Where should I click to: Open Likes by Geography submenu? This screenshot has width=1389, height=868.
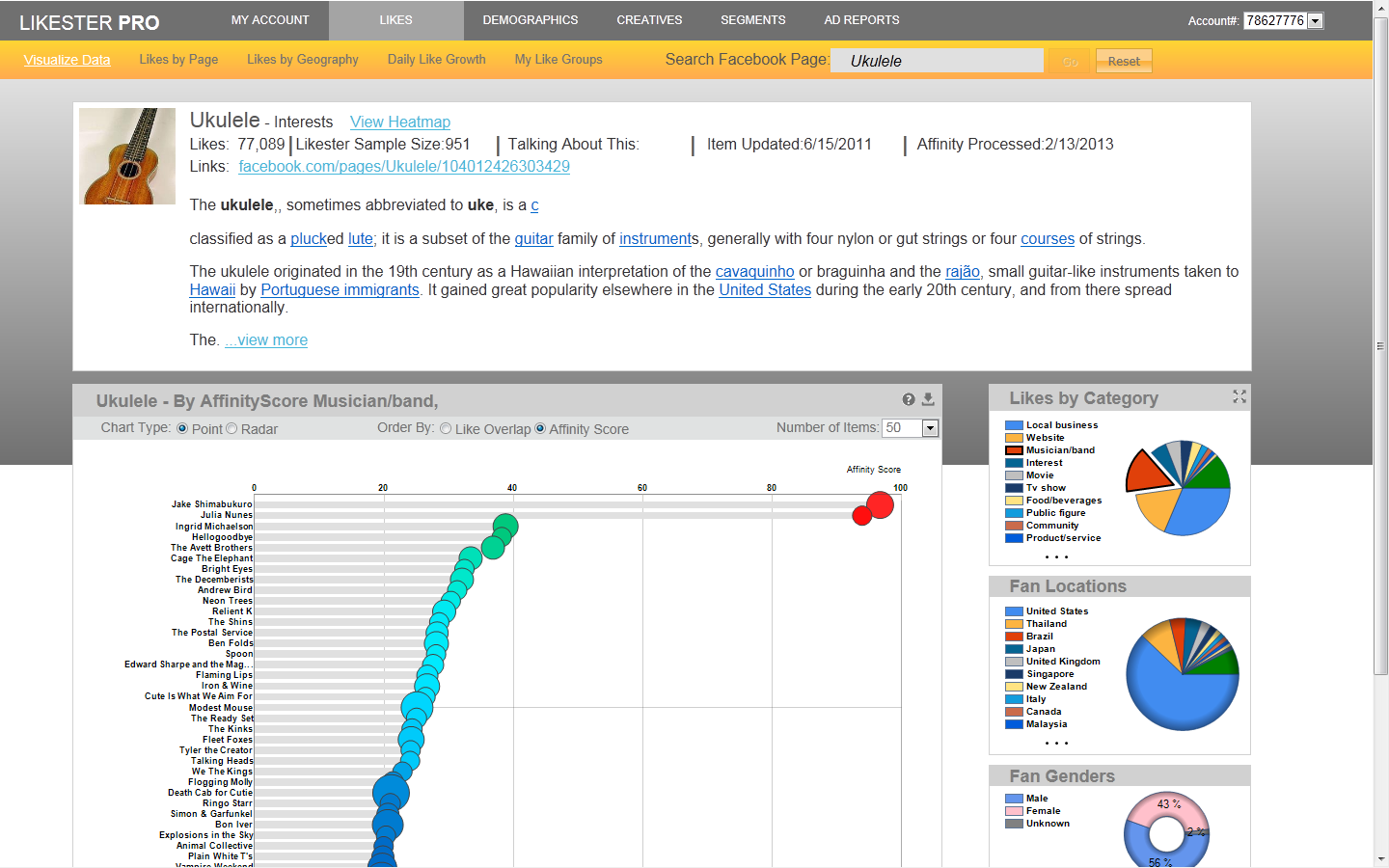point(303,60)
